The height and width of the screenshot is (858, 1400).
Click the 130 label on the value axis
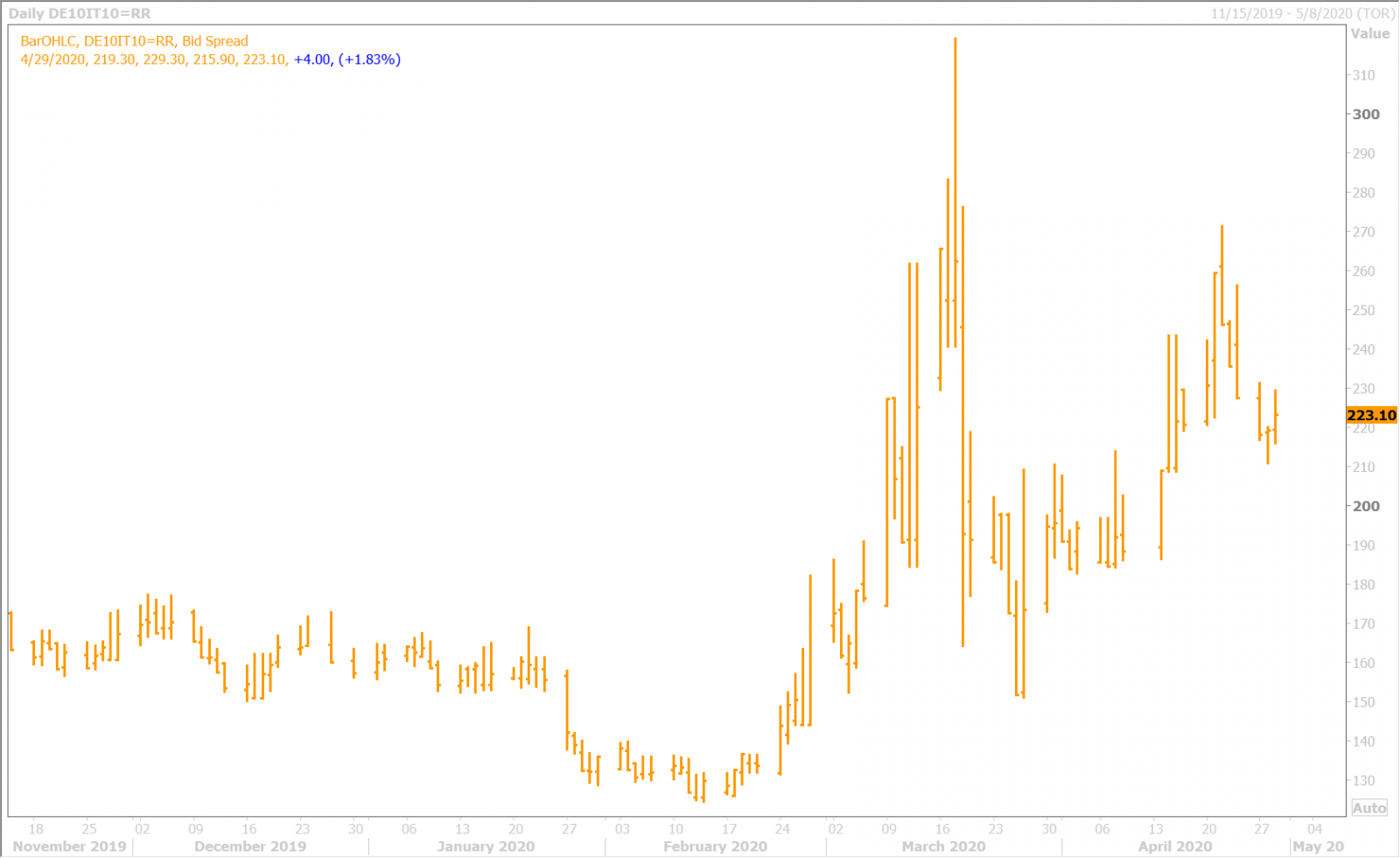tap(1363, 780)
